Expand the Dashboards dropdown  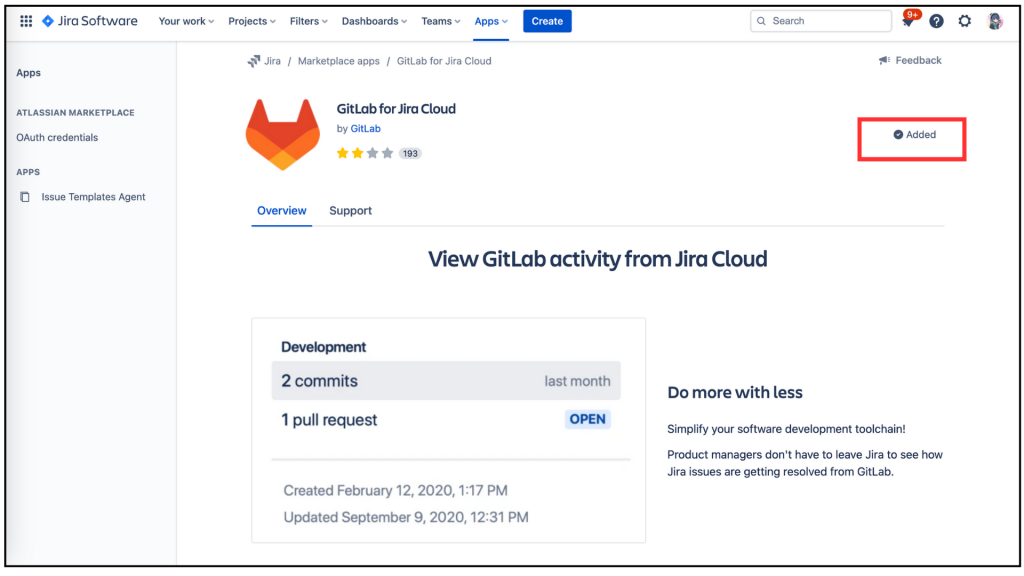click(x=374, y=21)
